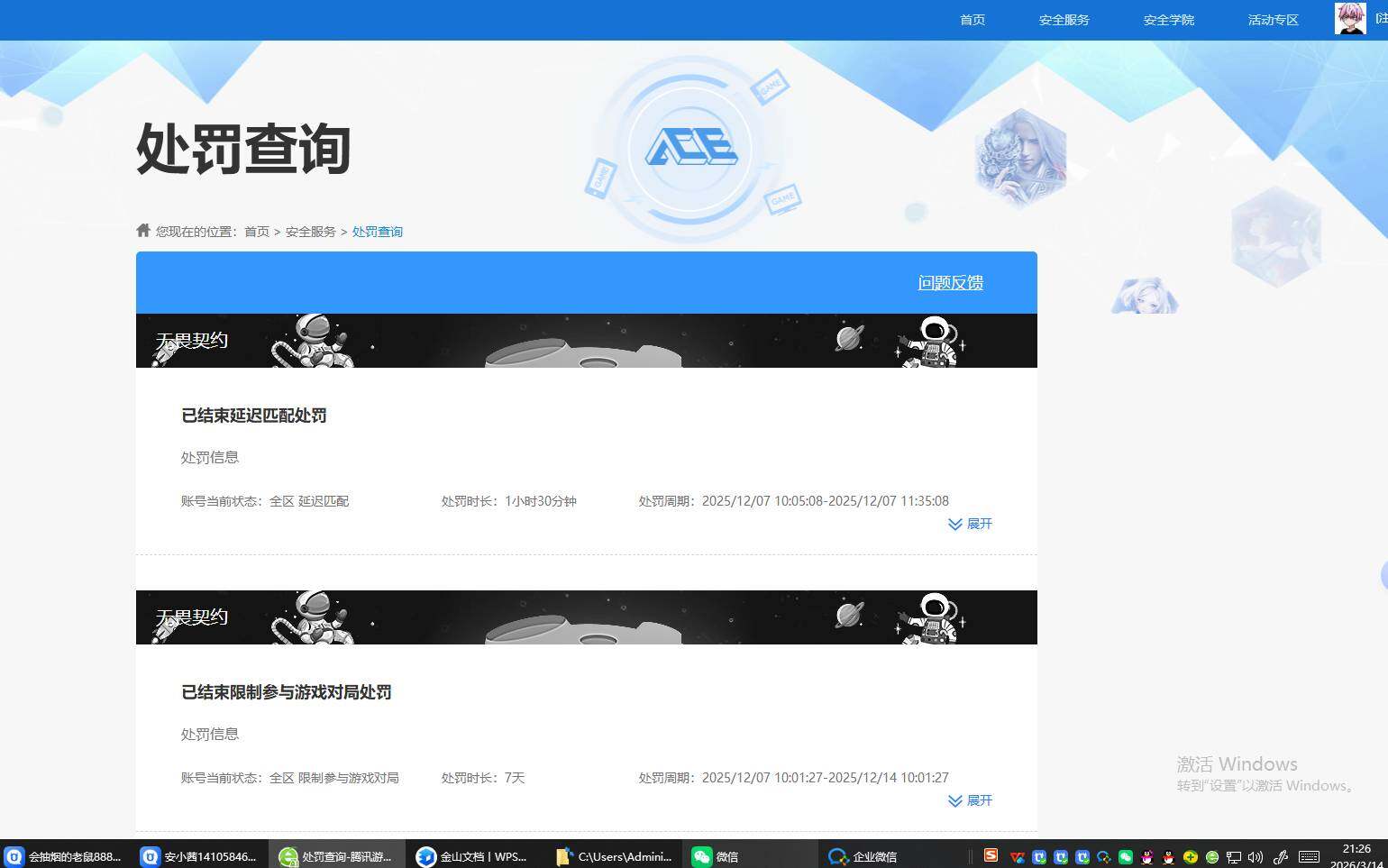Expand the 延迟匹配处罚 record details
The height and width of the screenshot is (868, 1388).
click(x=970, y=524)
